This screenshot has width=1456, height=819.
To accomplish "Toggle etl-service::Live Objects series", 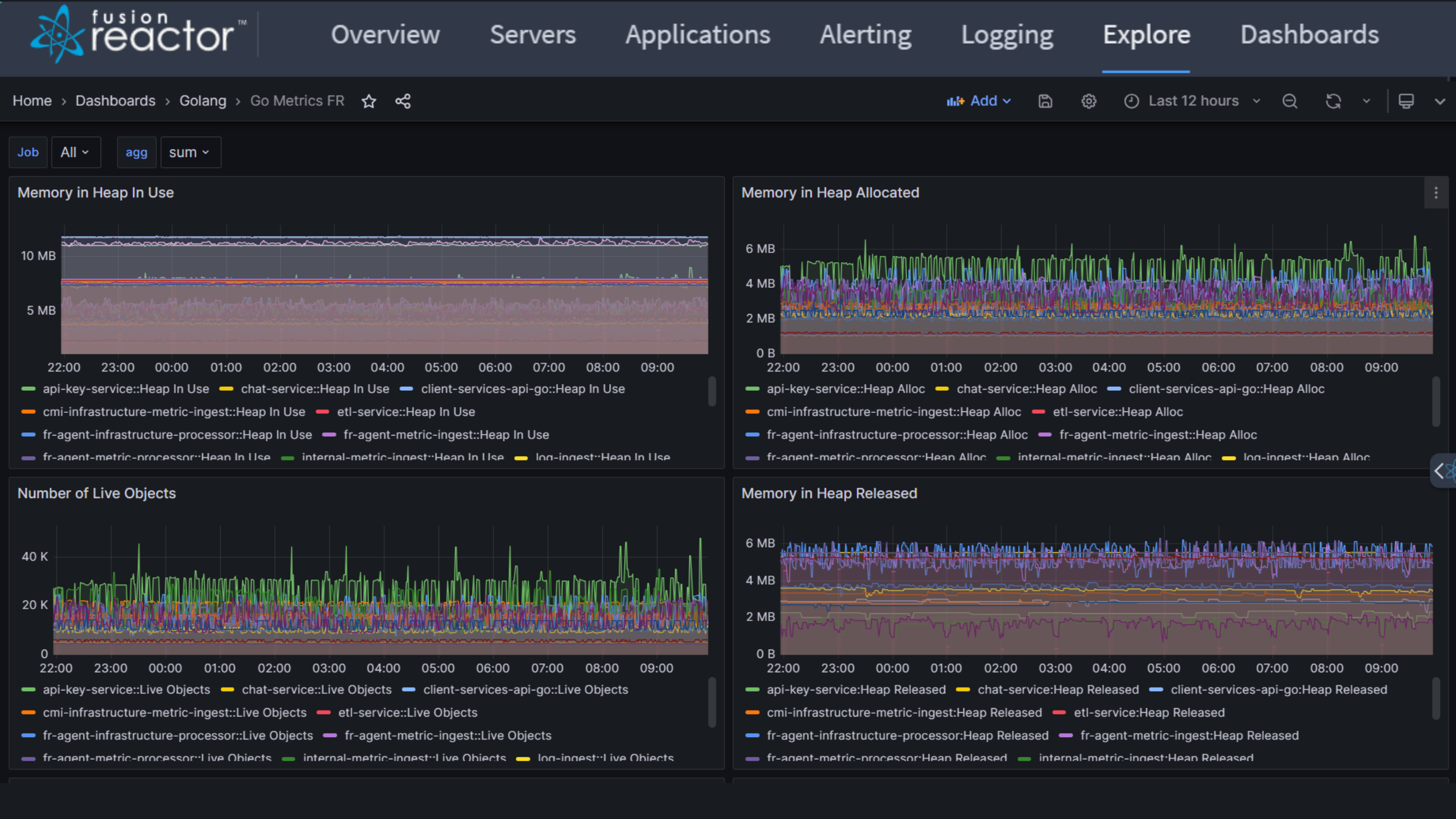I will (408, 713).
